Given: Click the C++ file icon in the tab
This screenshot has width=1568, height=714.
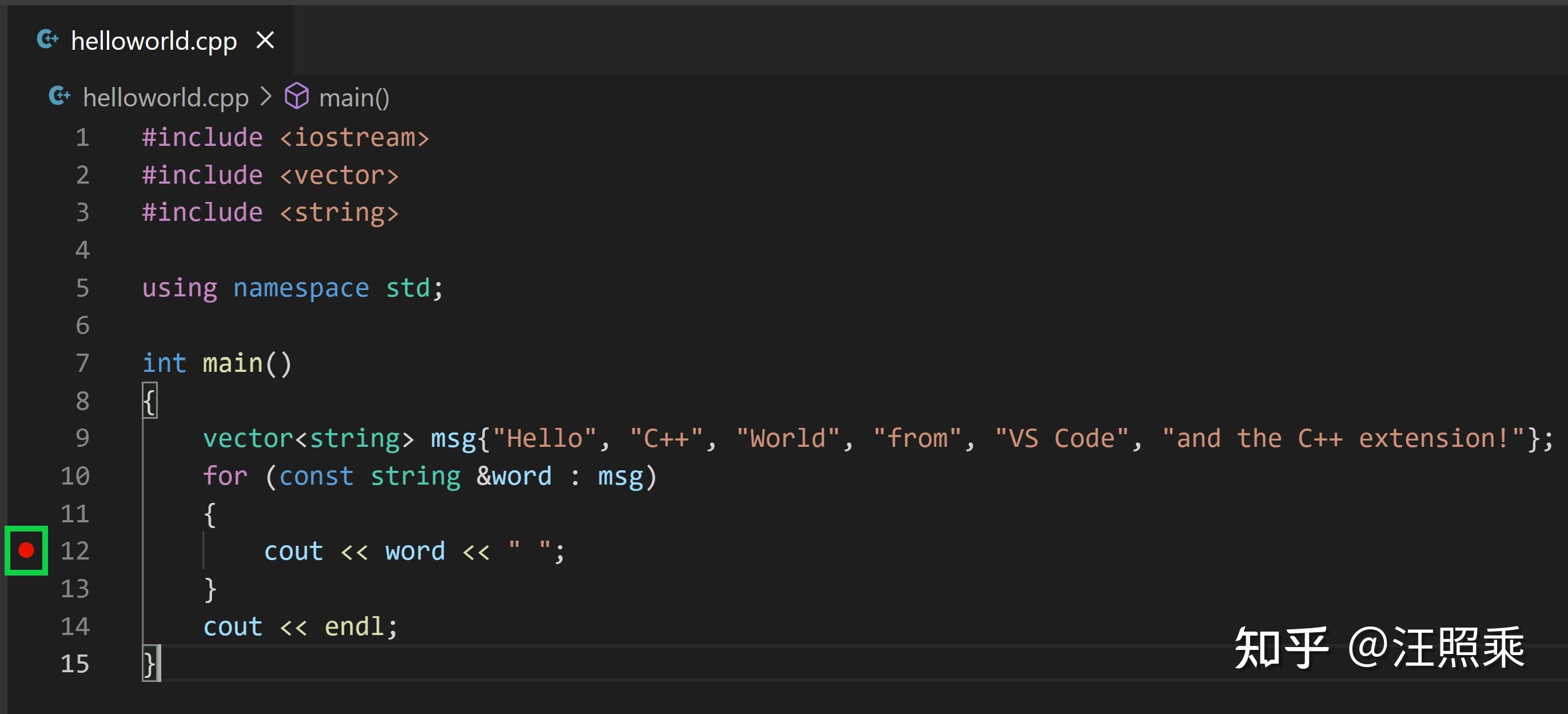Looking at the screenshot, I should 47,39.
